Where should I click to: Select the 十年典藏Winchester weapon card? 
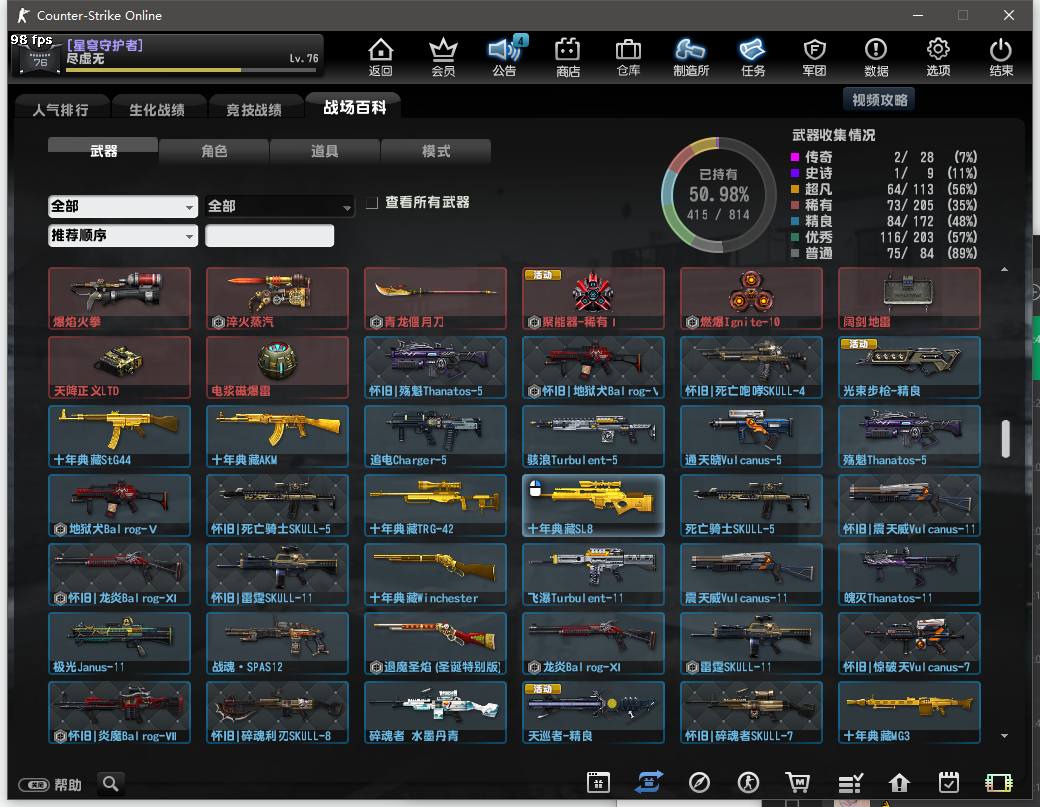point(435,574)
